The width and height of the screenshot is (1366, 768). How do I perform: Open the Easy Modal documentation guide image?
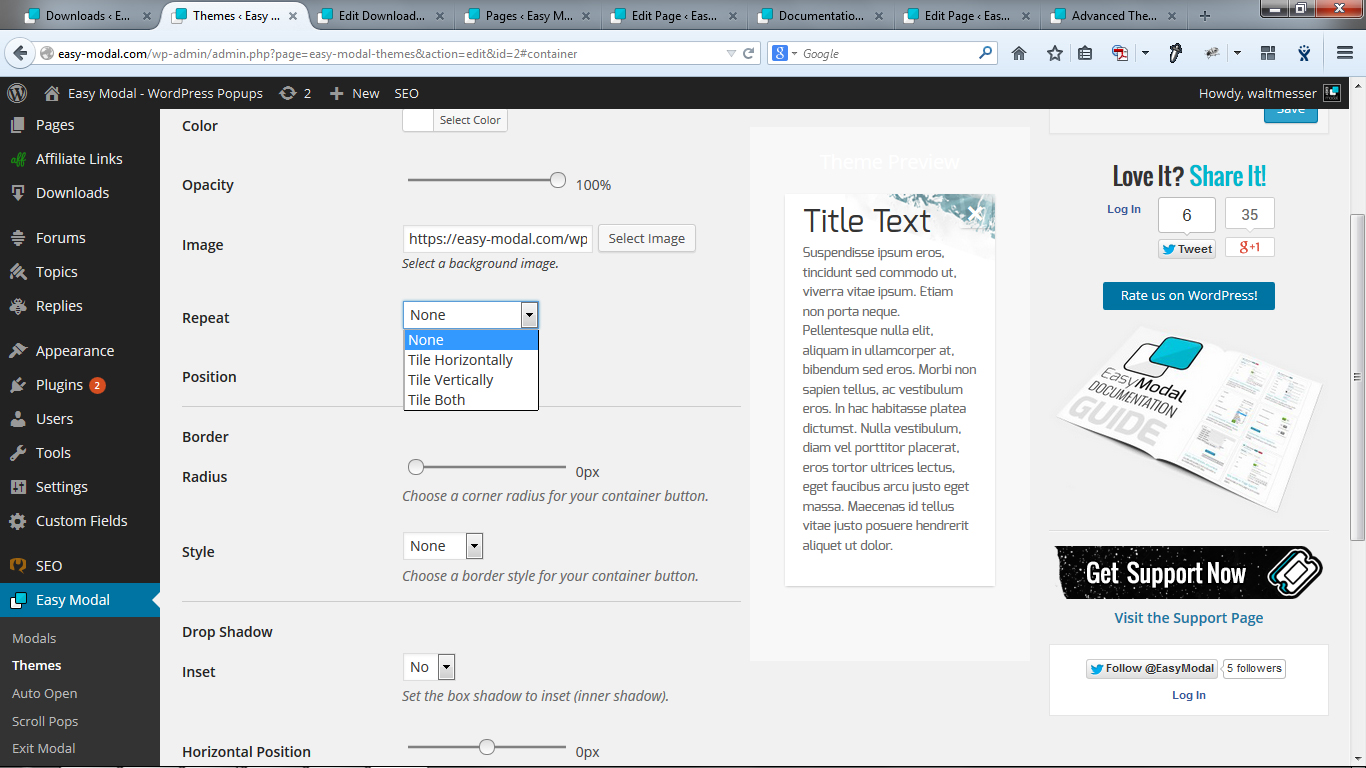tap(1188, 420)
